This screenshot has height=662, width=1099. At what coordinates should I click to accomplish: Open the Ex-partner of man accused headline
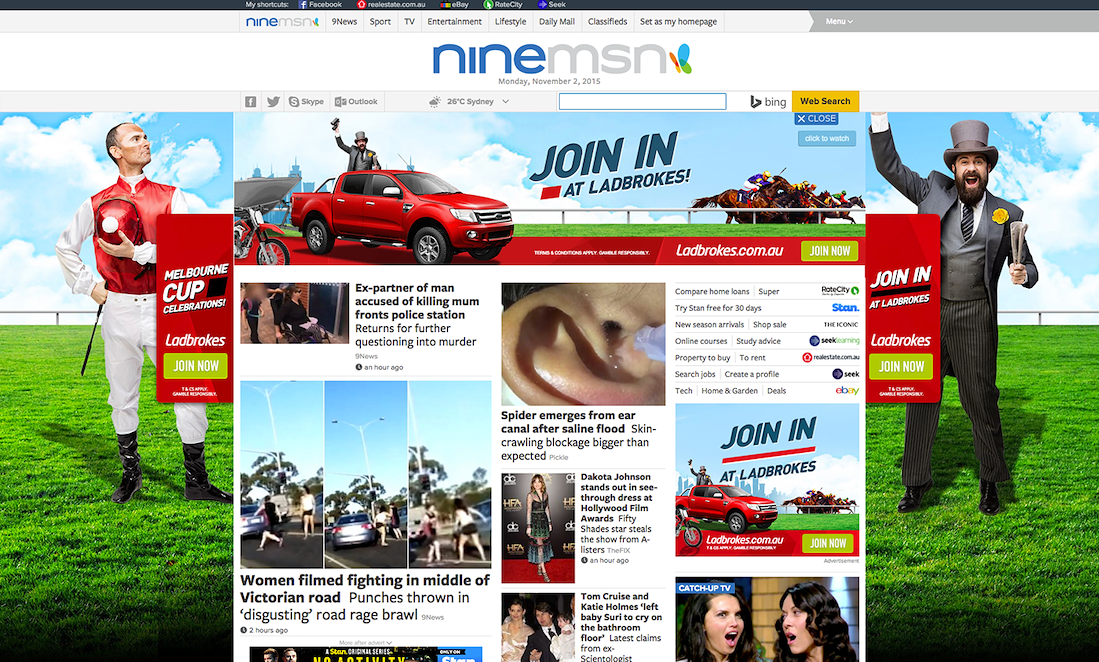tap(417, 301)
